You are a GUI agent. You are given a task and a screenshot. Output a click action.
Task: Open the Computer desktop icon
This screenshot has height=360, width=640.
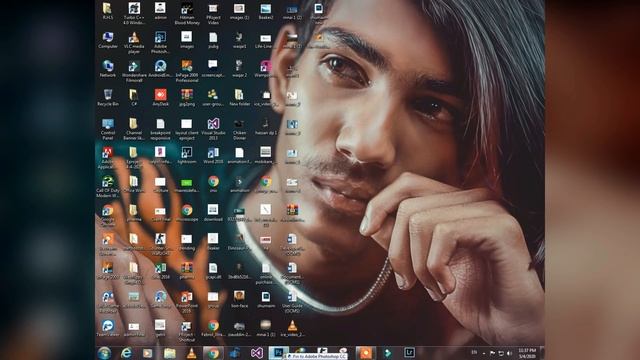pyautogui.click(x=108, y=40)
